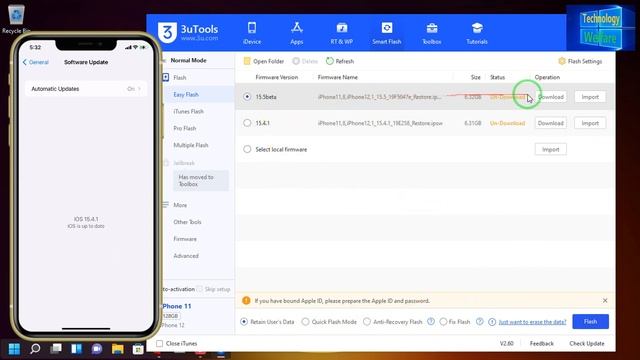This screenshot has width=640, height=360.
Task: Click the blue Flash button
Action: [590, 322]
